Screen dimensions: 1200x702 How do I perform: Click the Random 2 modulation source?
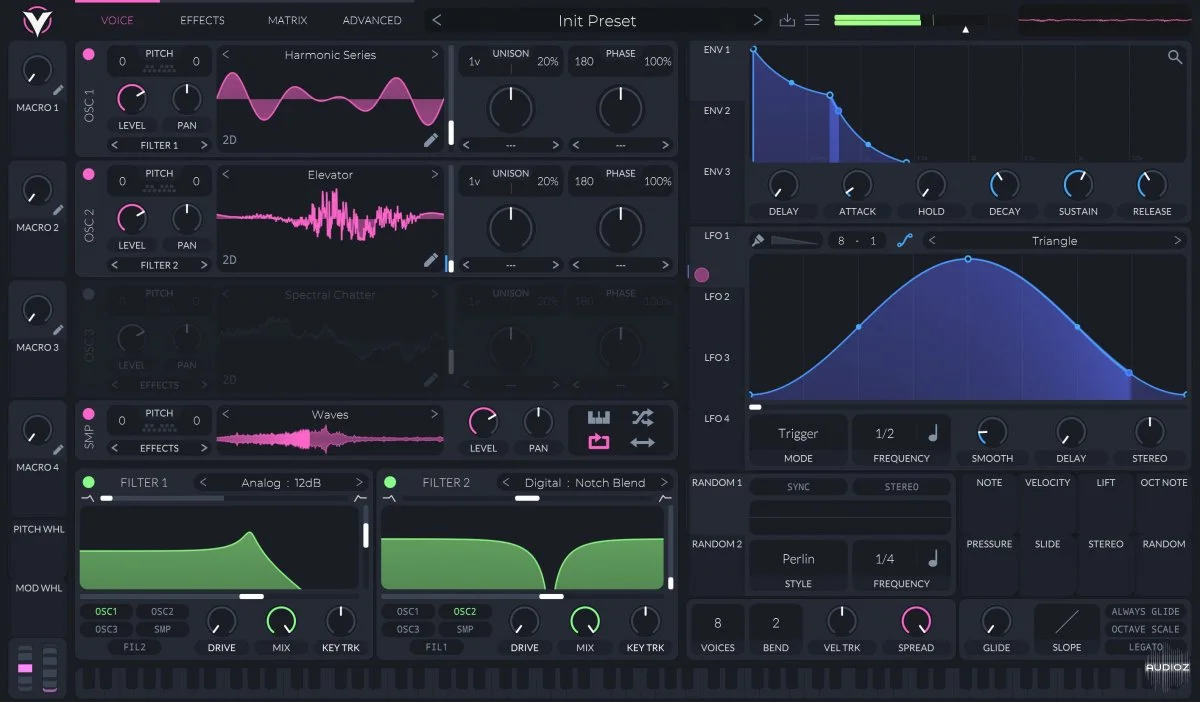tap(717, 545)
